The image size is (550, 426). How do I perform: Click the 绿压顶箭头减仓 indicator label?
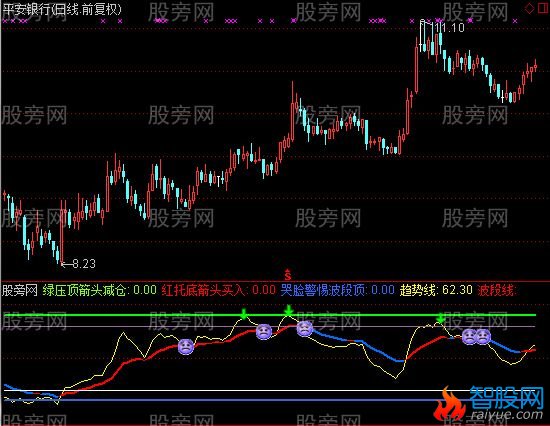(84, 290)
